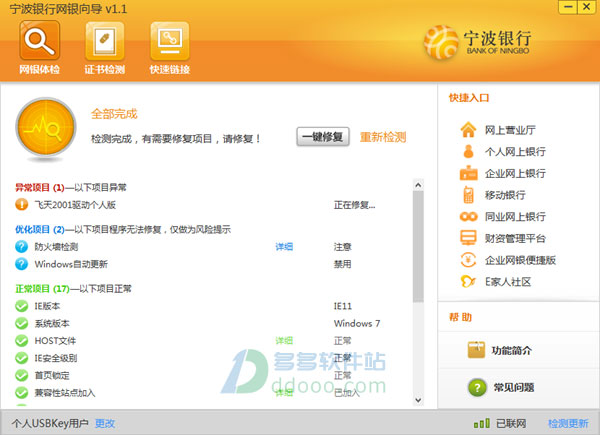This screenshot has height=435, width=600.
Task: Open the E家人社区 shortcut
Action: click(508, 282)
